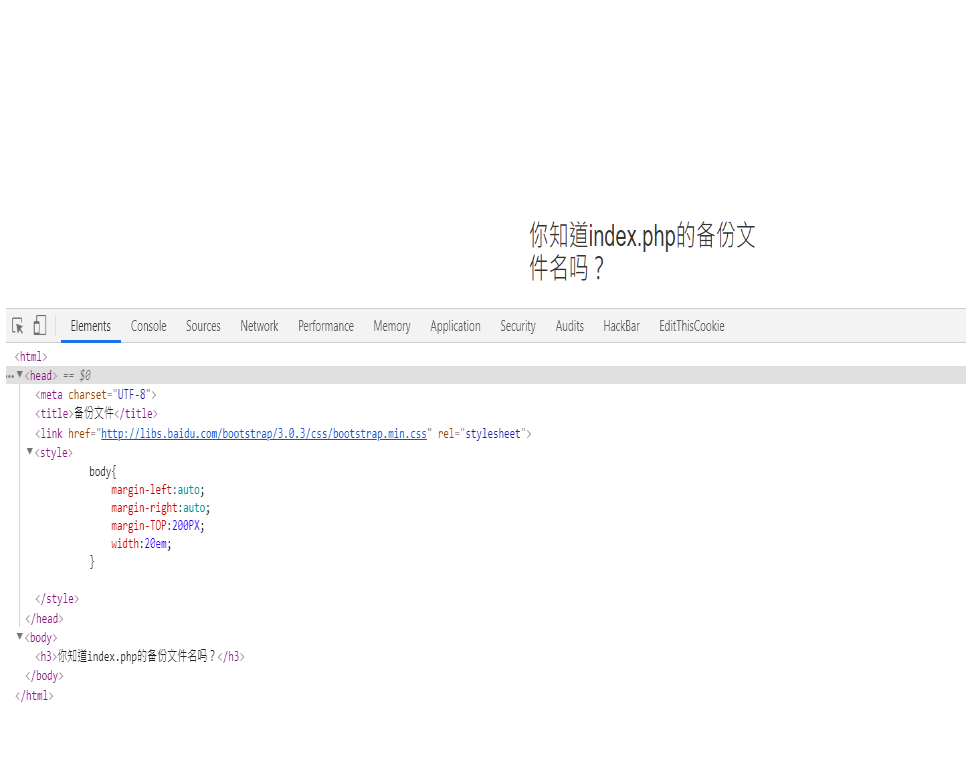This screenshot has width=968, height=757.
Task: Switch to the Network tab
Action: tap(259, 326)
